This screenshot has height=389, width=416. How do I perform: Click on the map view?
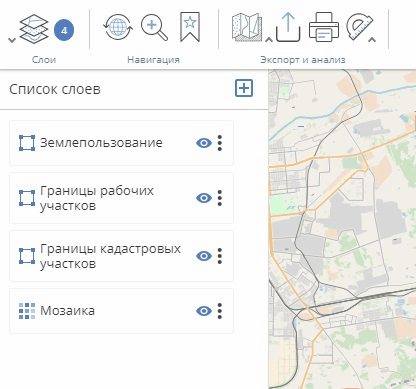coord(342,229)
